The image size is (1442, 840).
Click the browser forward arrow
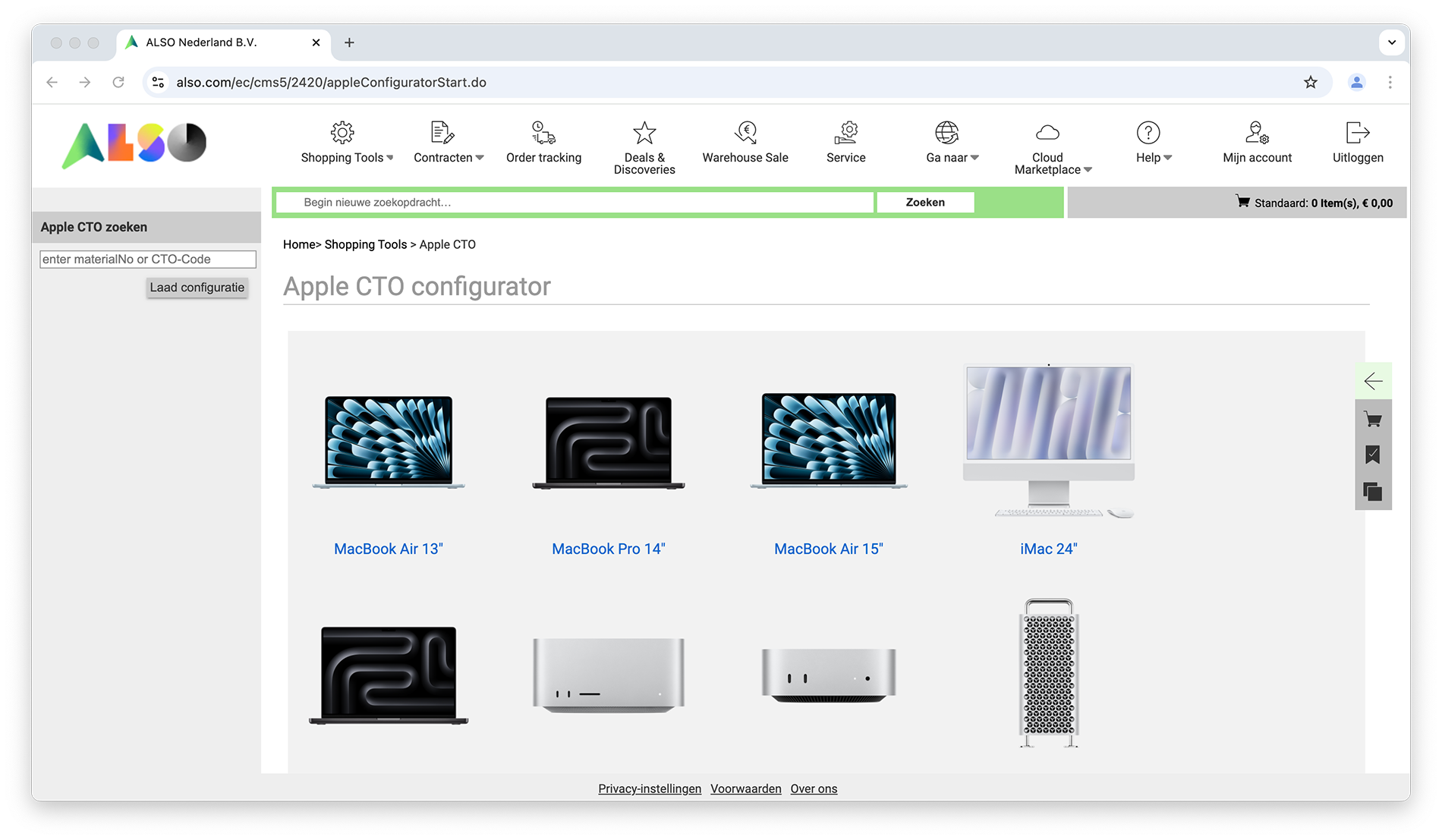(85, 82)
